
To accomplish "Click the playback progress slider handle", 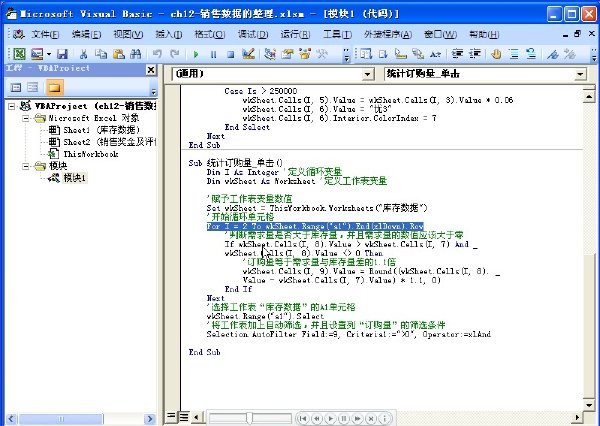I will point(249,418).
